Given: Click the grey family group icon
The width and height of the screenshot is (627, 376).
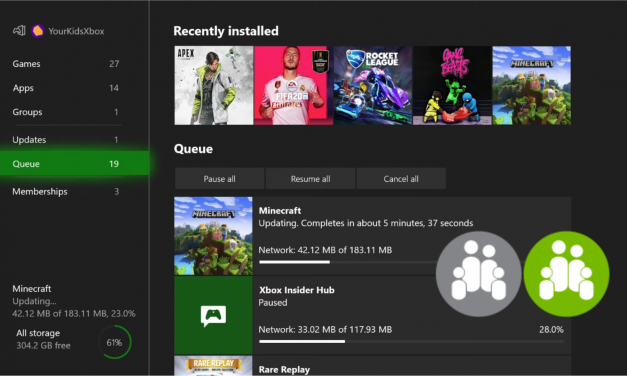Looking at the screenshot, I should [x=478, y=274].
